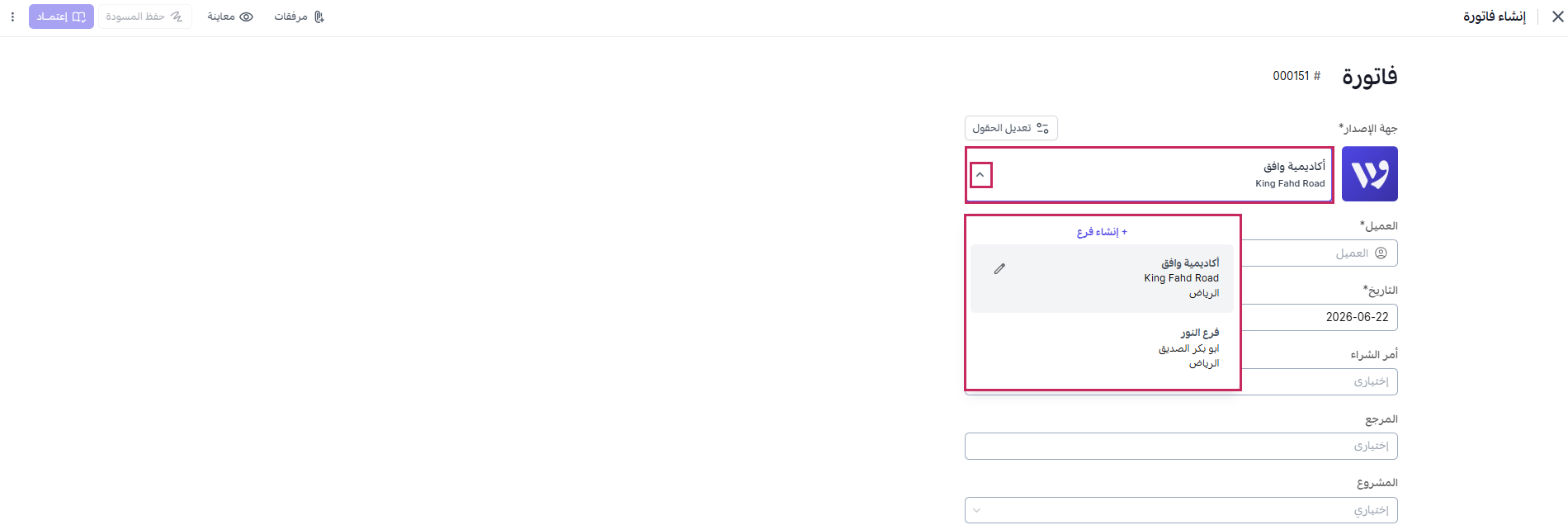Click the المرجع reference input field
The height and width of the screenshot is (525, 1568).
pyautogui.click(x=1181, y=446)
